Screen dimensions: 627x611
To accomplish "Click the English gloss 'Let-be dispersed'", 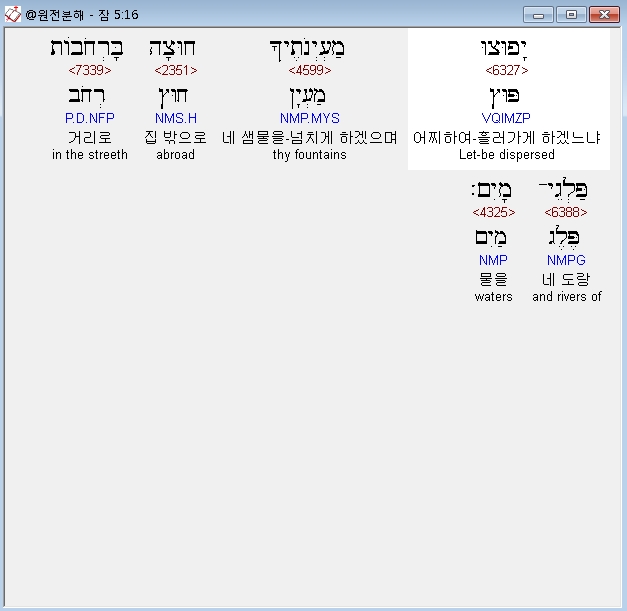I will (x=507, y=155).
